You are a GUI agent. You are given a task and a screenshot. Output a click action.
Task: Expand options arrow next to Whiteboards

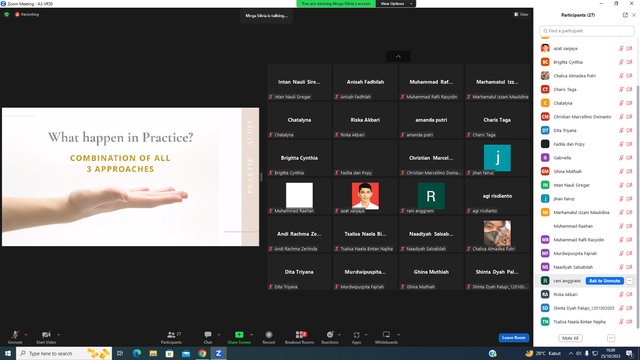(x=398, y=335)
